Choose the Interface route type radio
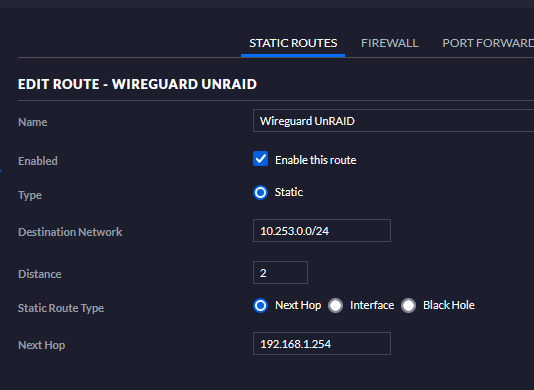The height and width of the screenshot is (390, 534). point(335,306)
